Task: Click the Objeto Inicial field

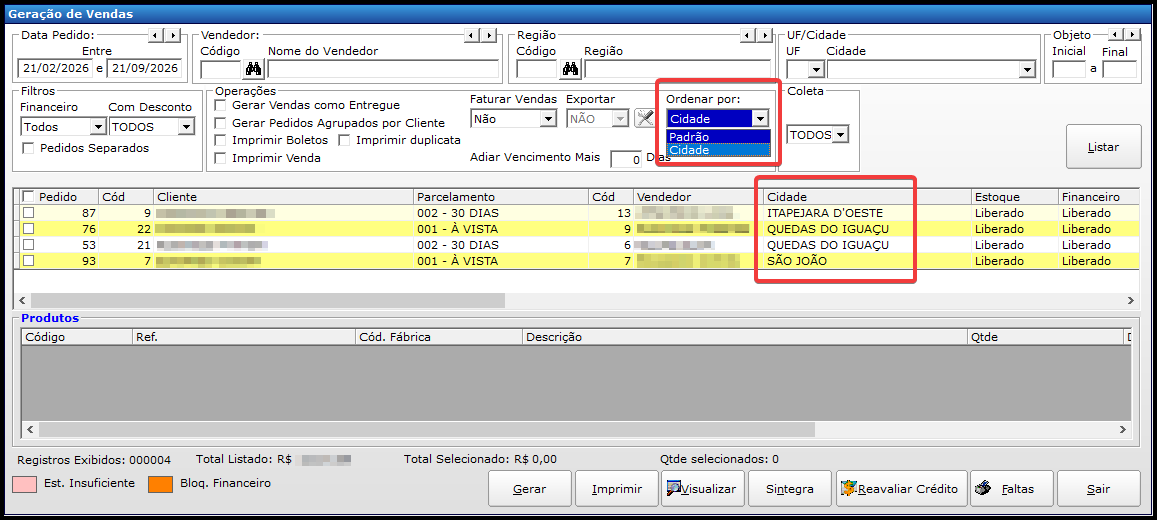Action: pyautogui.click(x=1068, y=69)
